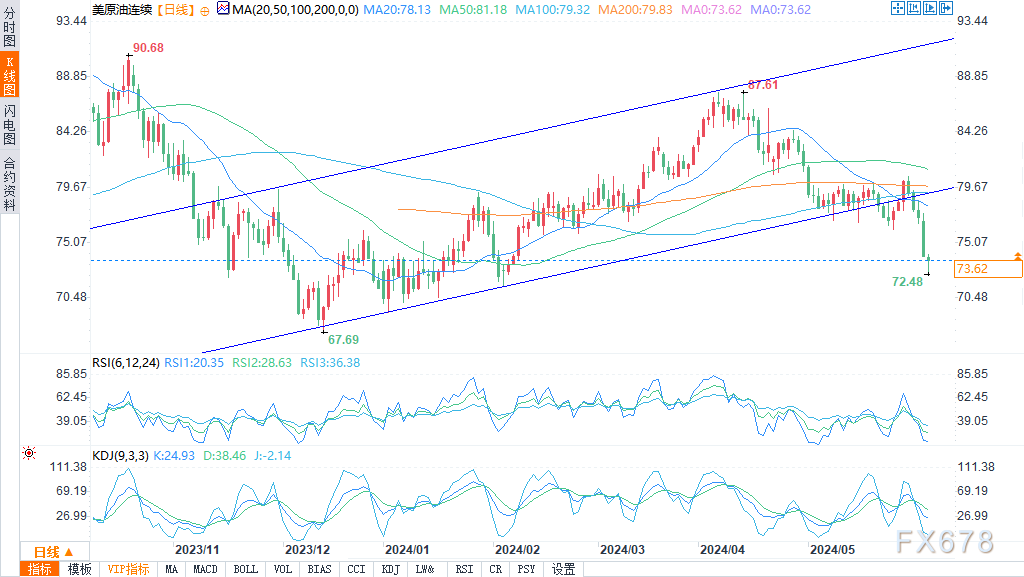The height and width of the screenshot is (577, 1024).
Task: Click the KDJ(9,3,3) panel label
Action: click(120, 456)
